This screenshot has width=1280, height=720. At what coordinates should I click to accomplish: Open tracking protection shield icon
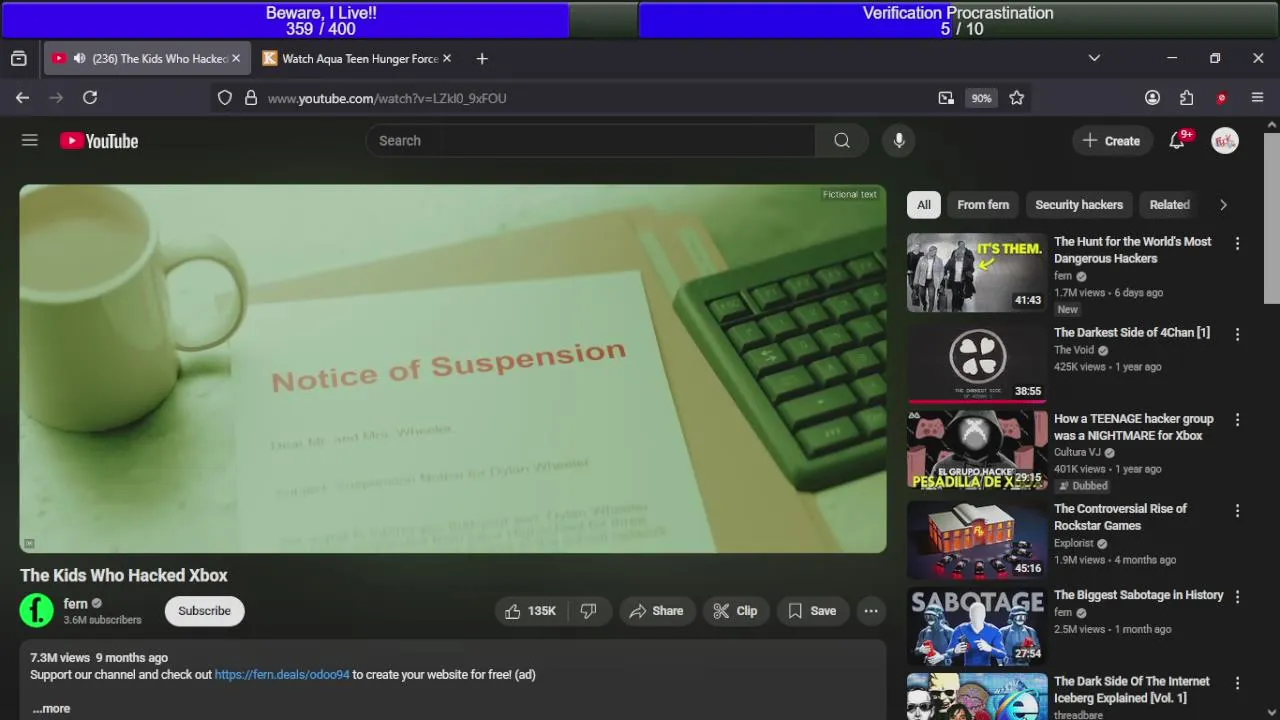225,98
